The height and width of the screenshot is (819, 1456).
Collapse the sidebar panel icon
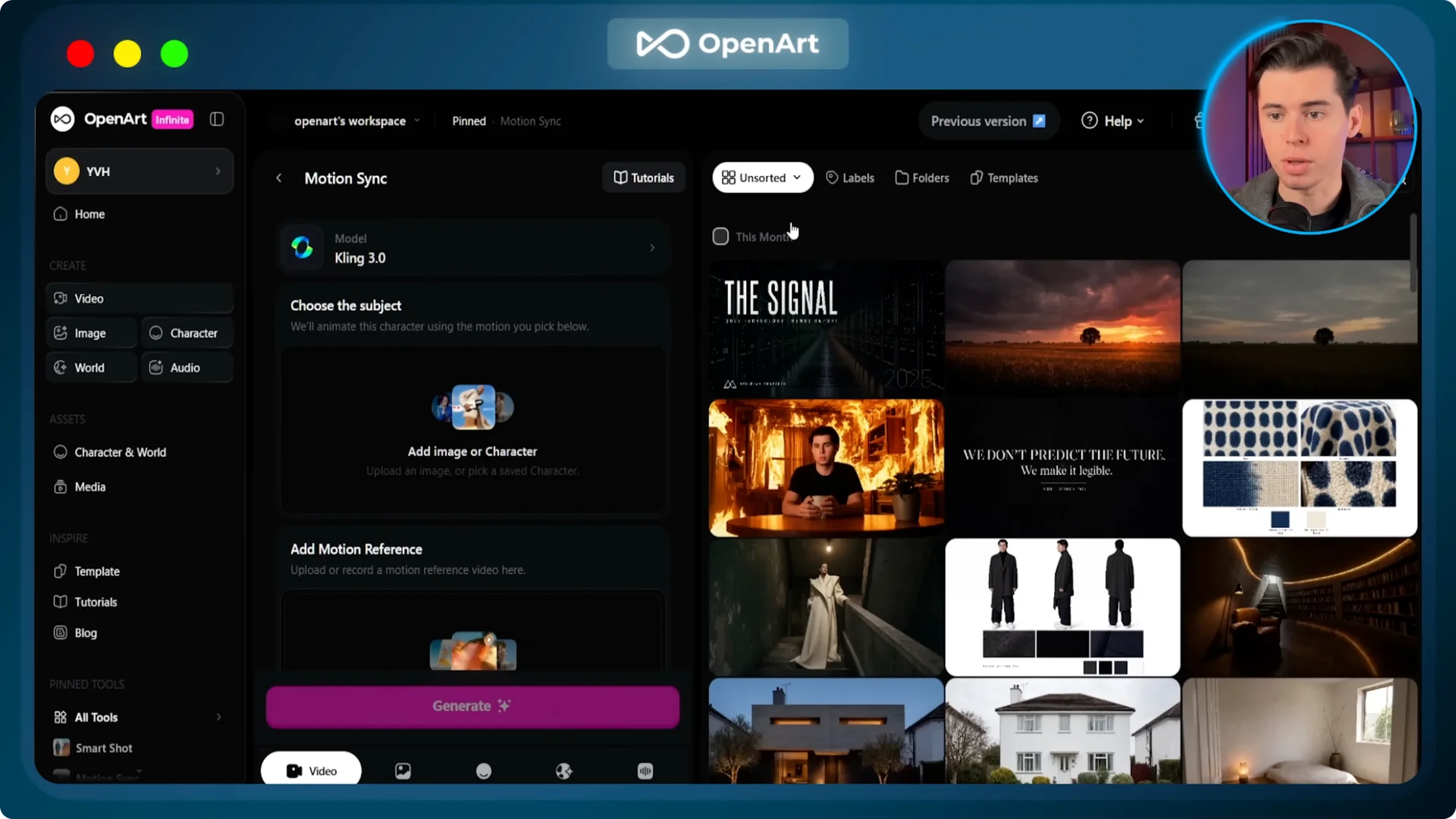[217, 119]
